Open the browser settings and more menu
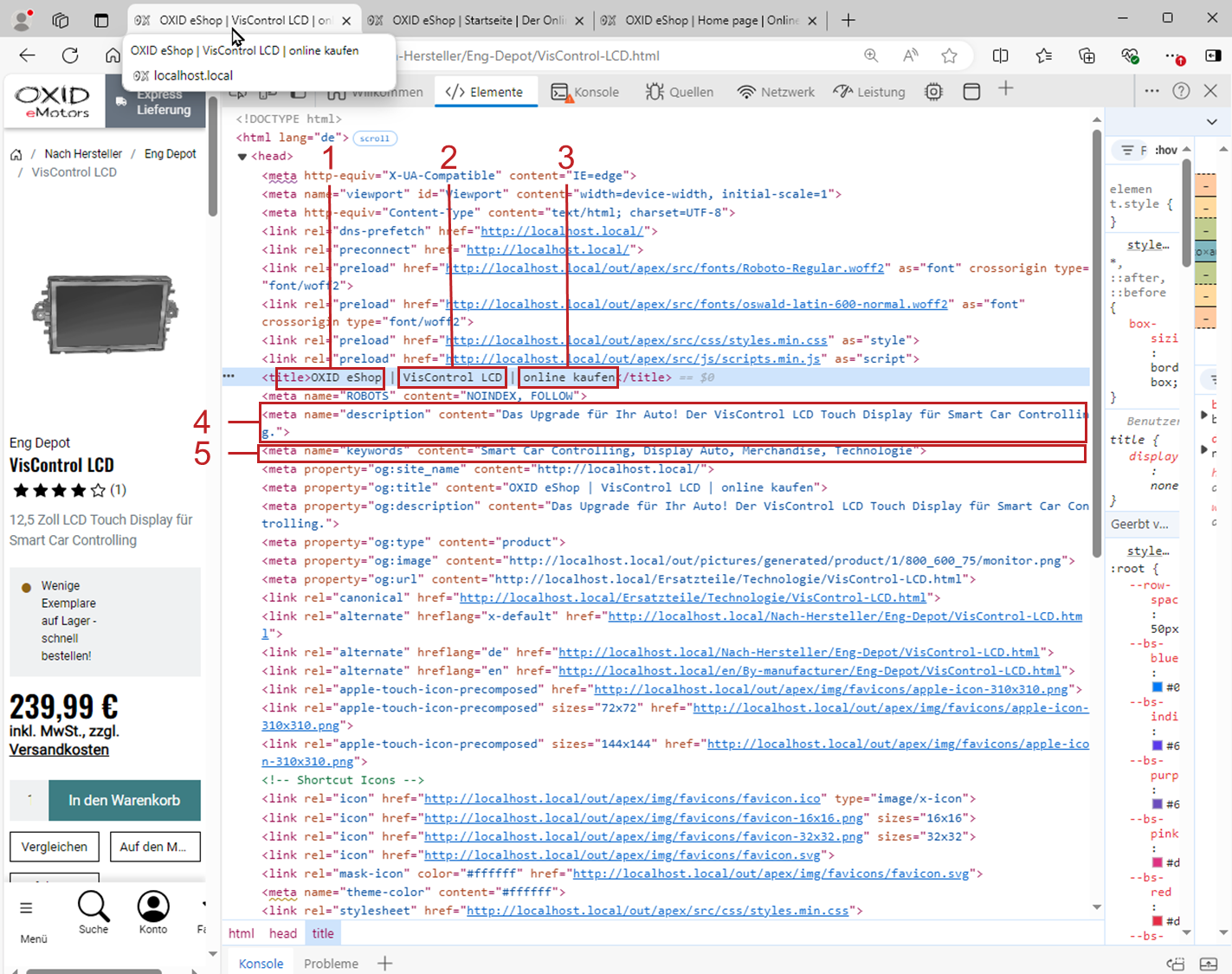 [x=1173, y=55]
